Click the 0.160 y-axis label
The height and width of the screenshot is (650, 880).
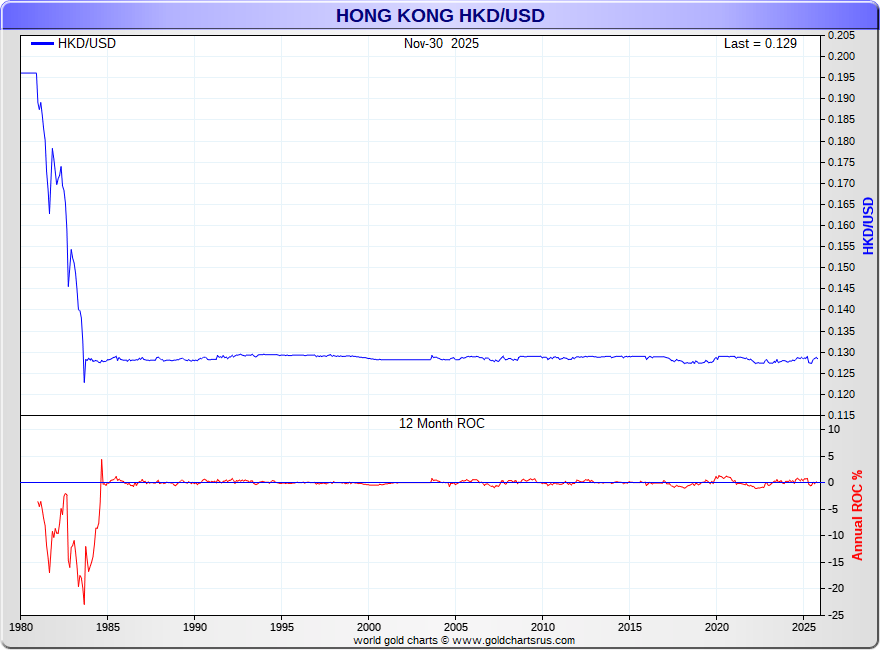pos(841,225)
